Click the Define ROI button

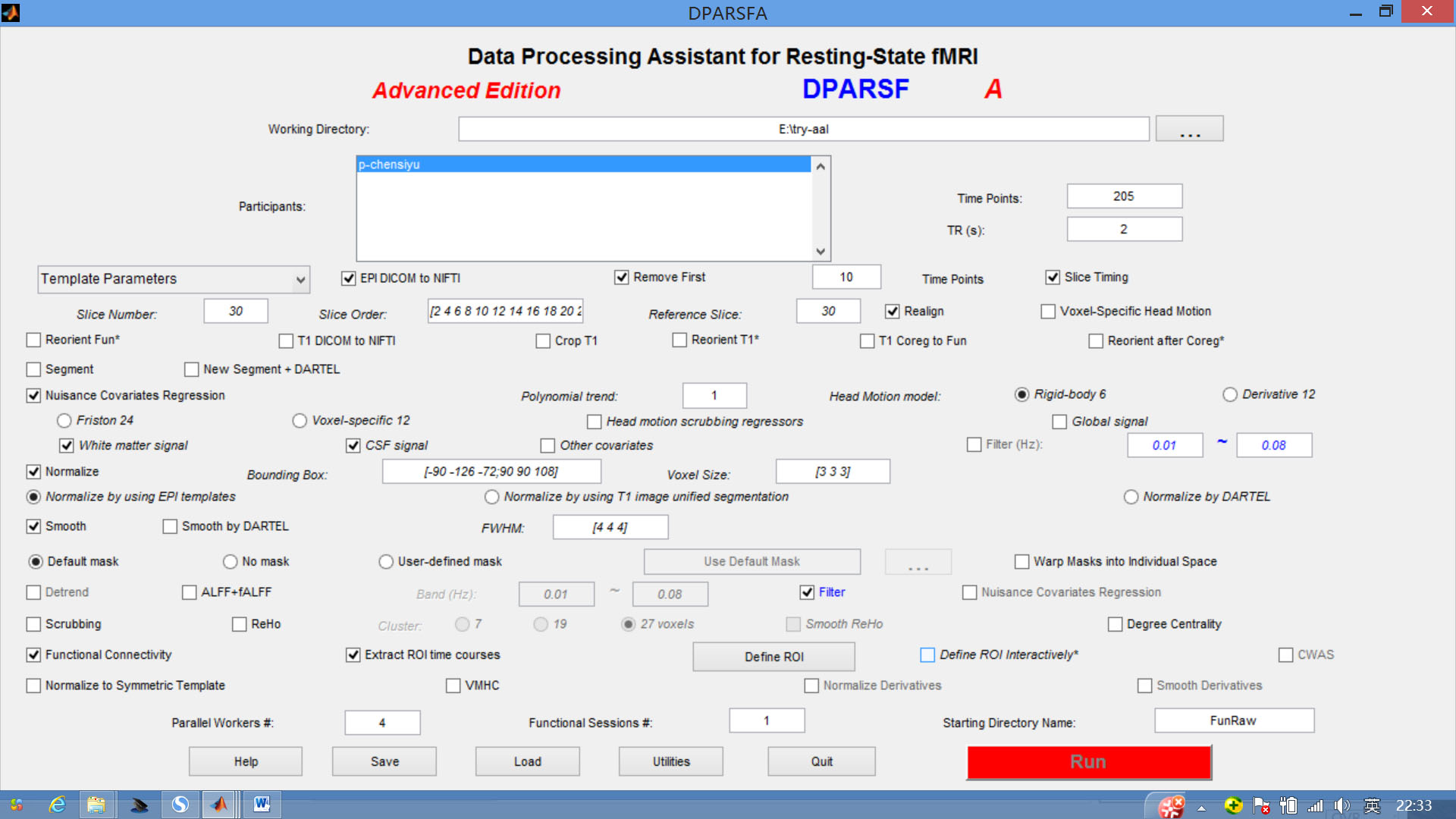(x=773, y=657)
